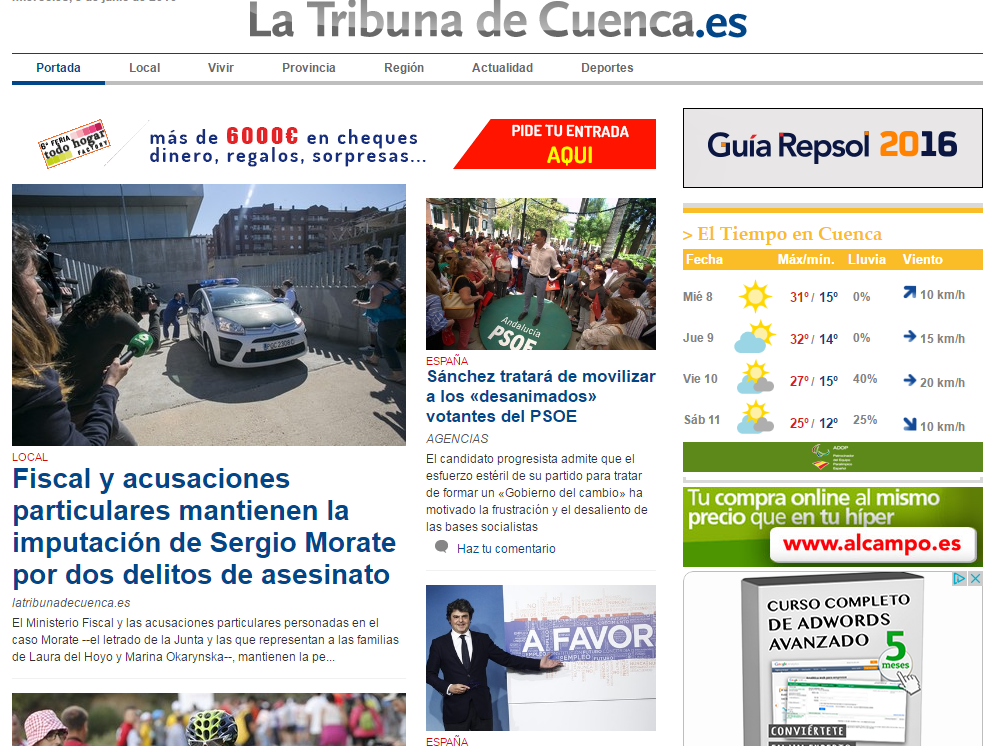Click the El Tiempo en Cuenca heading
The width and height of the screenshot is (996, 746).
coord(783,234)
